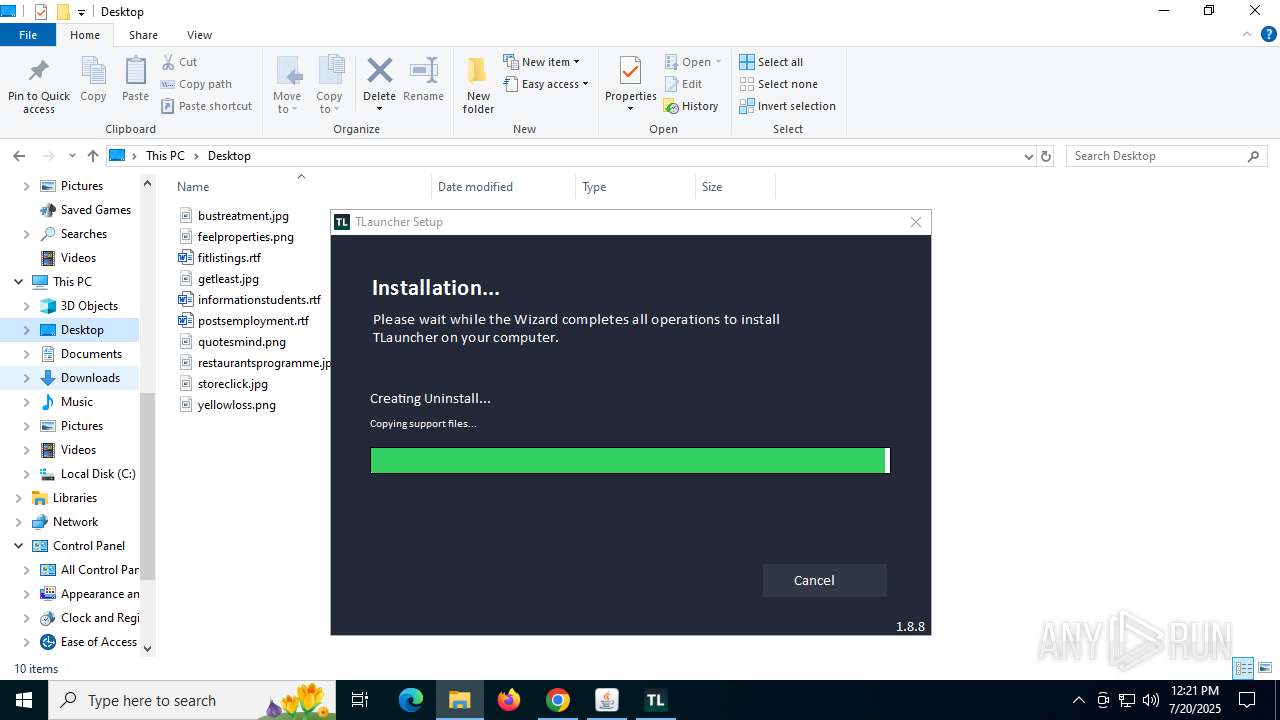Collapse the ribbon chevron
1280x720 pixels.
point(1246,35)
